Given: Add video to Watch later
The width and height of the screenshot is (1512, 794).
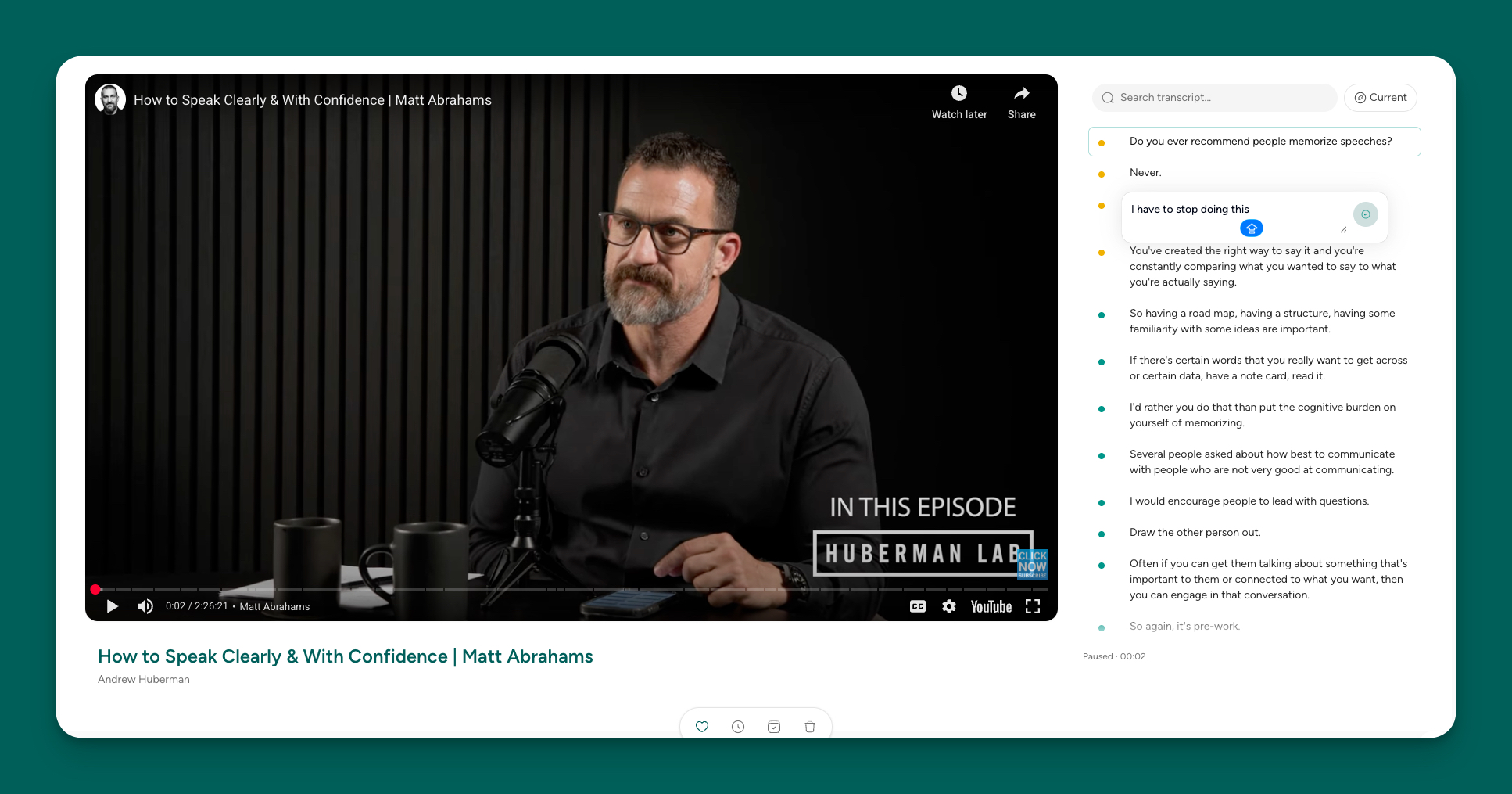Looking at the screenshot, I should (x=959, y=102).
